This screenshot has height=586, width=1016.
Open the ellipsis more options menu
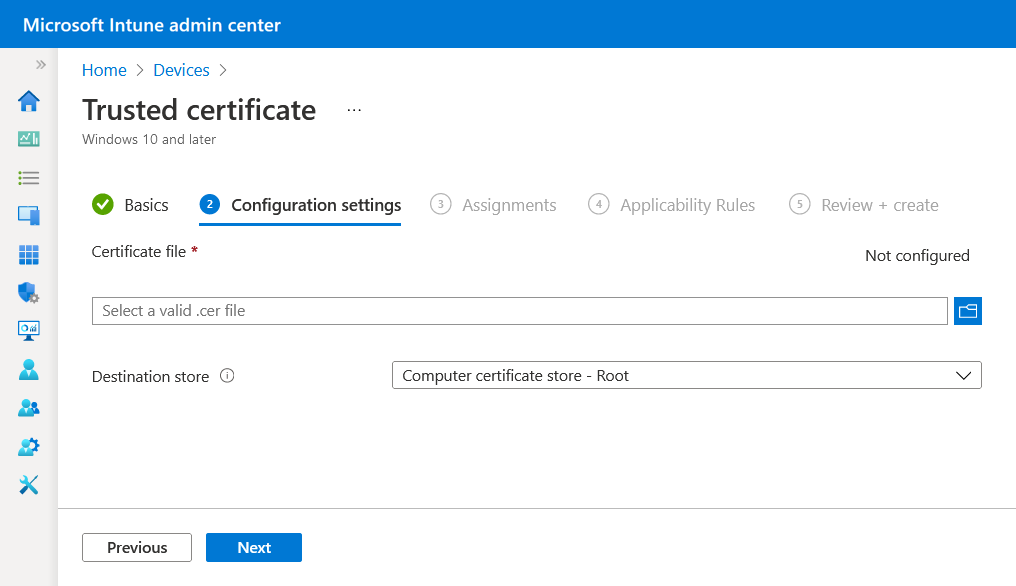tap(354, 110)
